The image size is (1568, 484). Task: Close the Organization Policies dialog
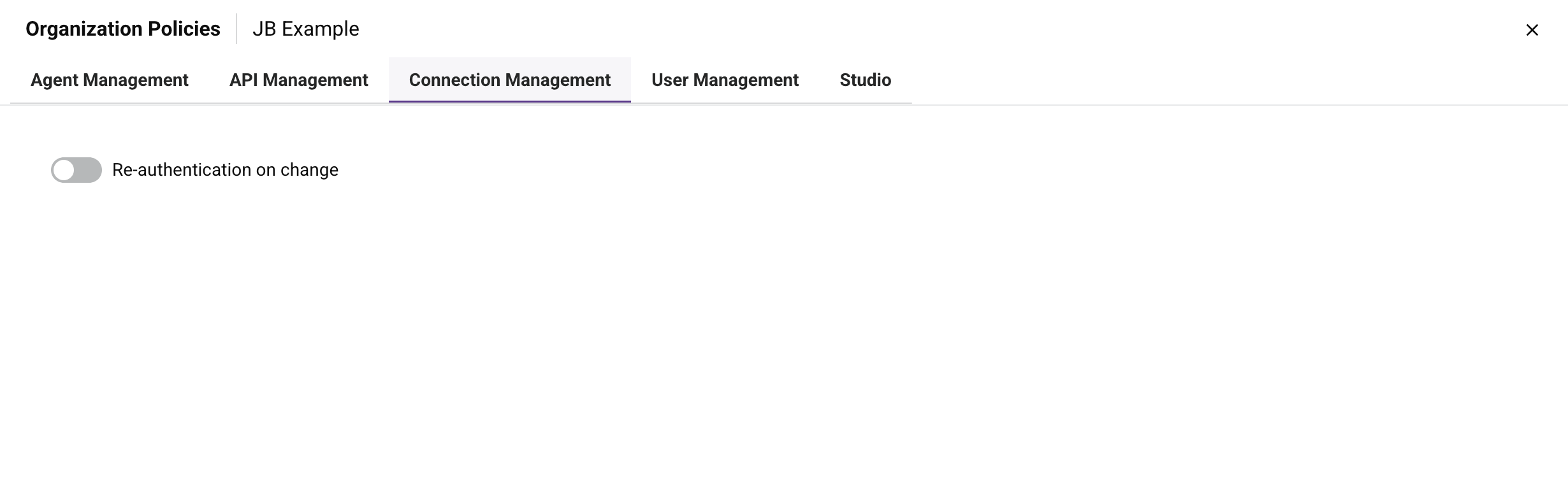point(1532,30)
